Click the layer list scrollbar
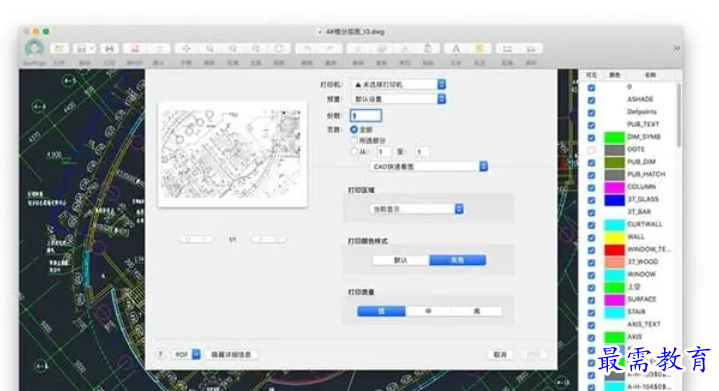 [x=679, y=115]
